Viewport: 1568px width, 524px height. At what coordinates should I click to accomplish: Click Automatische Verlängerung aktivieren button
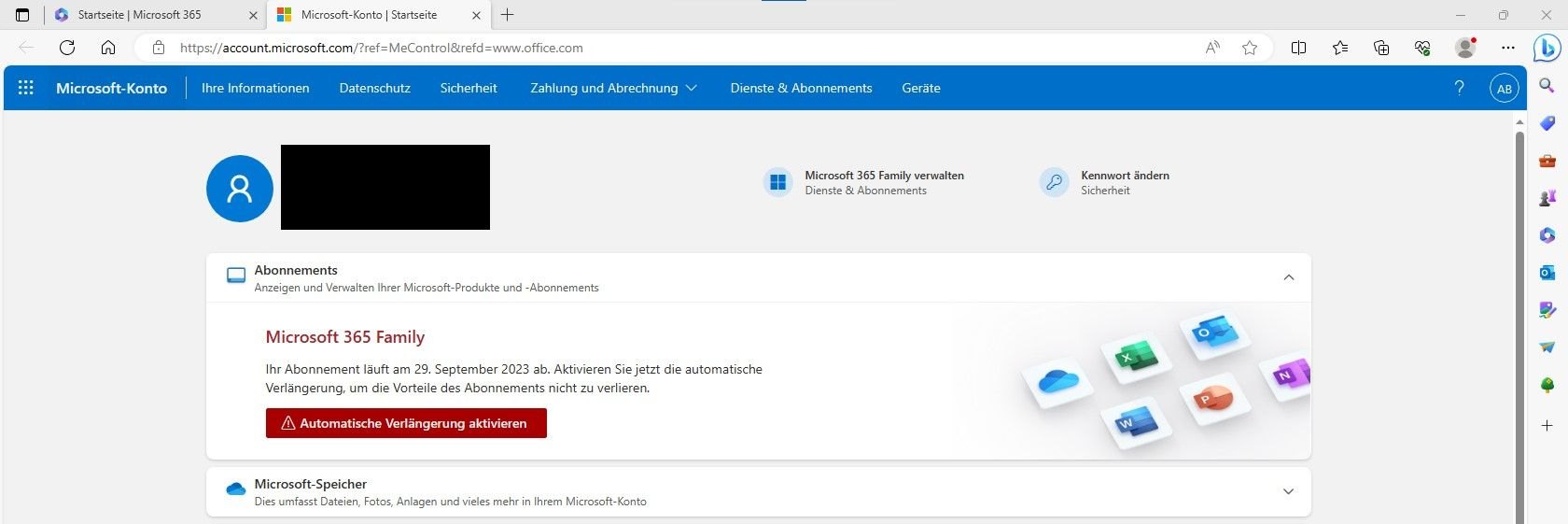point(406,423)
